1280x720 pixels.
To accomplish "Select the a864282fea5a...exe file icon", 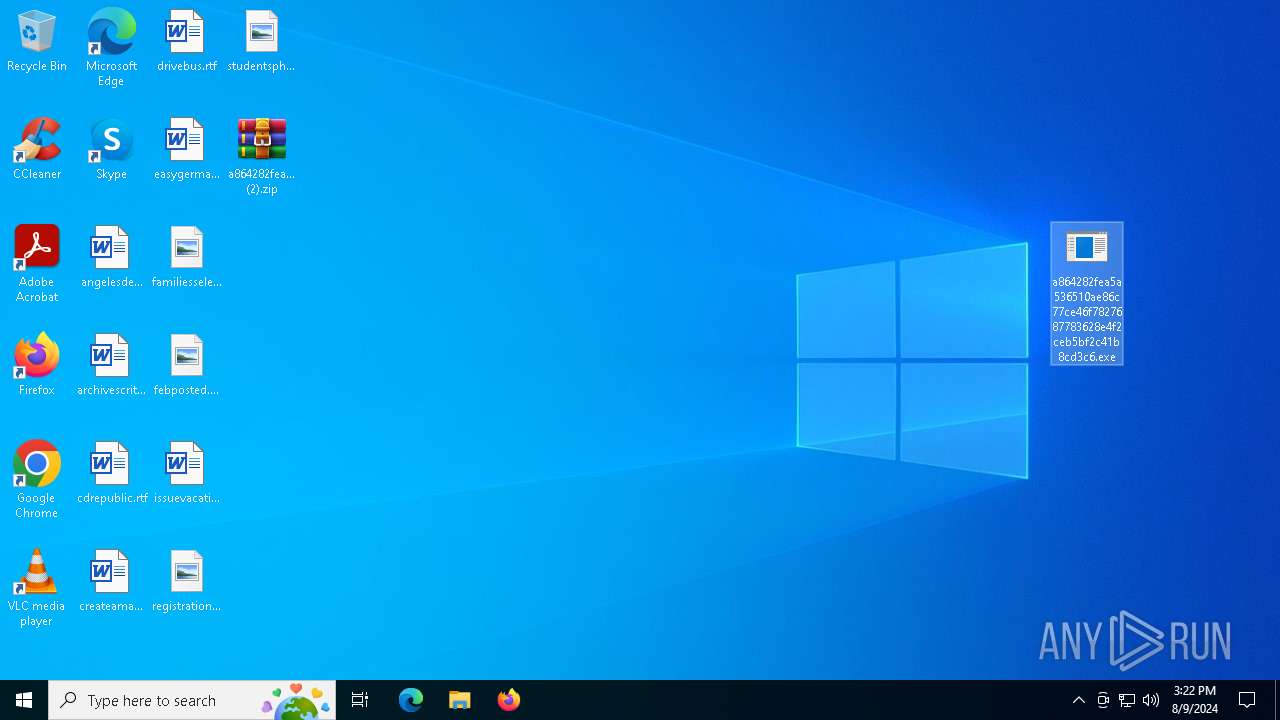I will pos(1087,293).
